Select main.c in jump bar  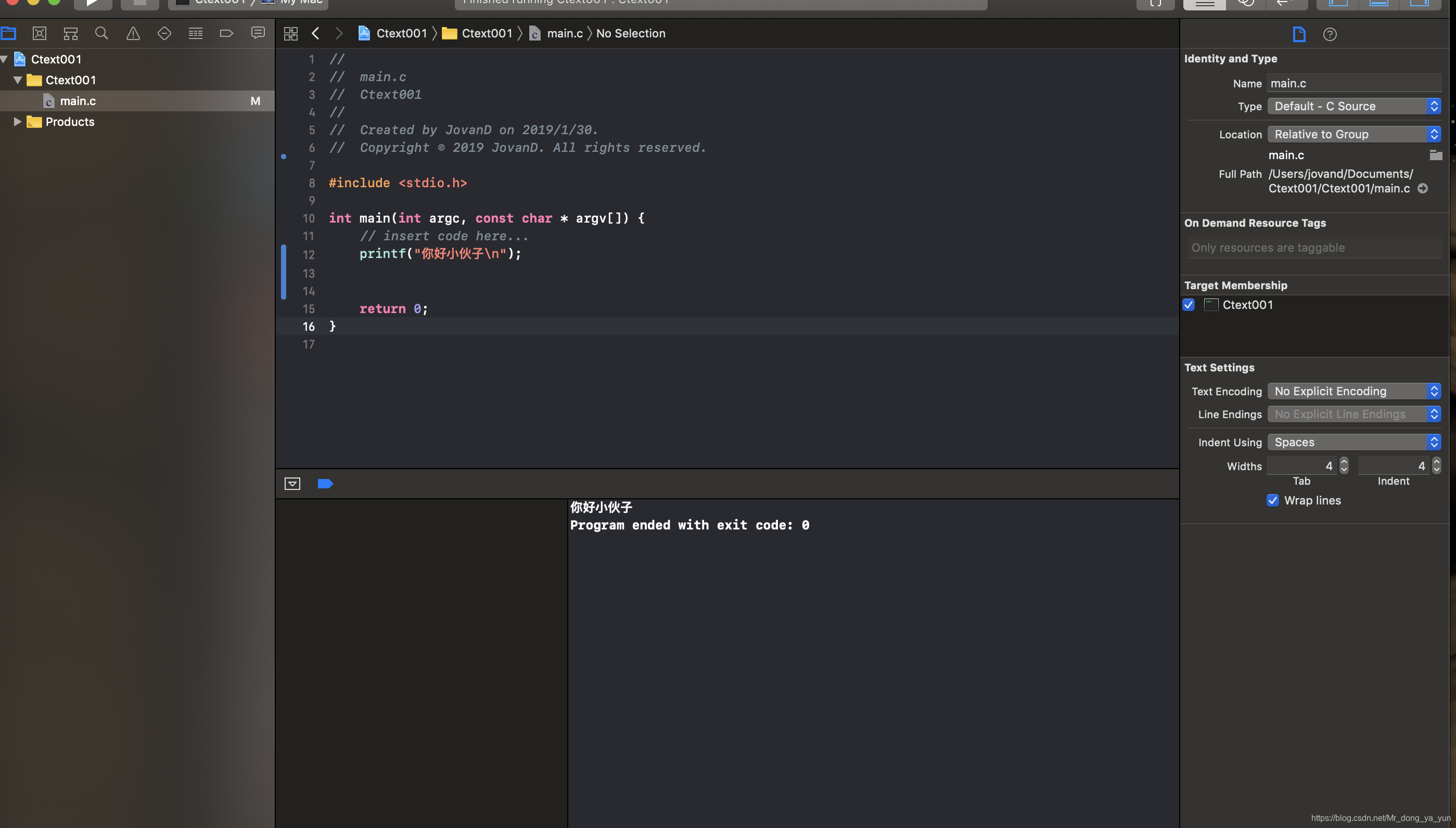[556, 34]
